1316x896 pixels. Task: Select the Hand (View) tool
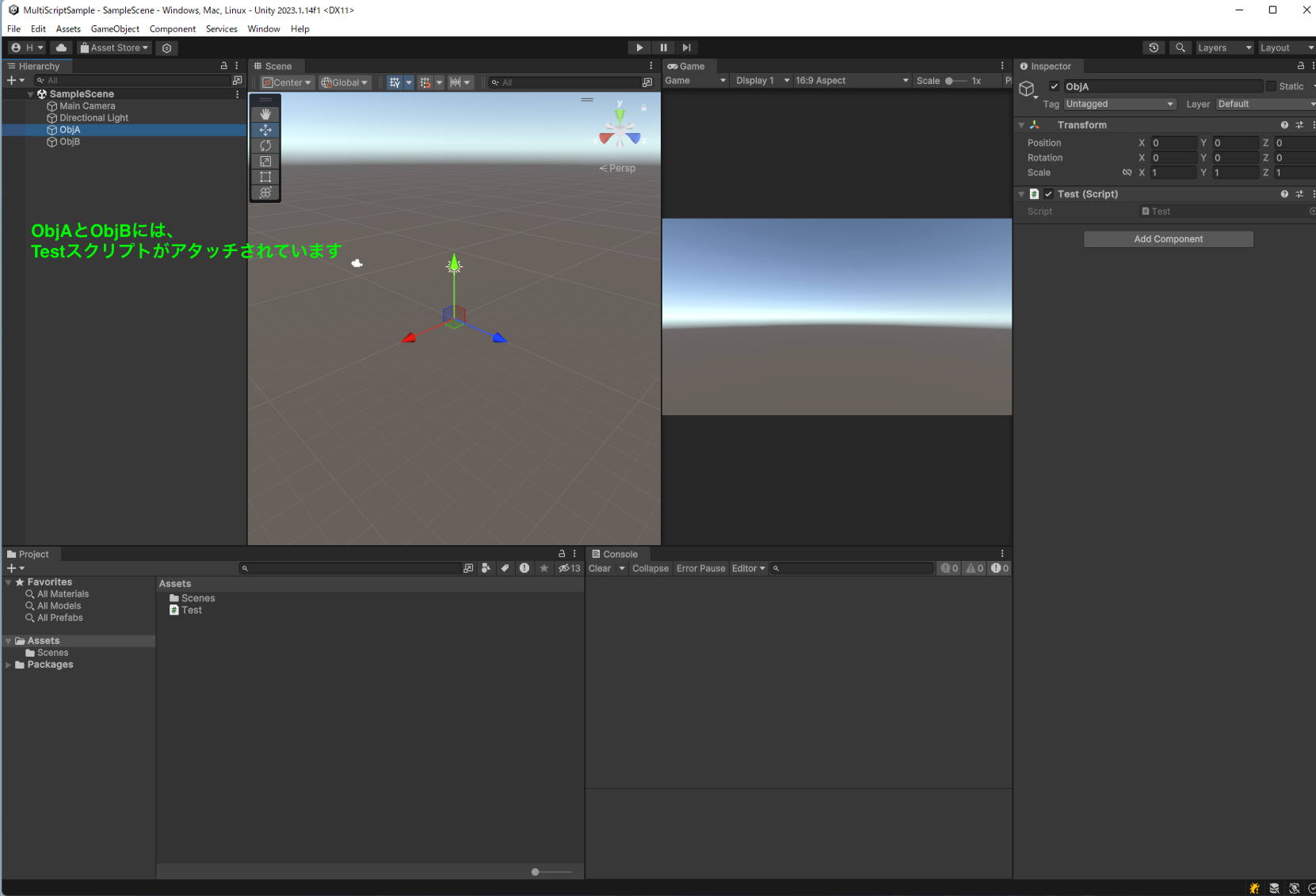265,114
